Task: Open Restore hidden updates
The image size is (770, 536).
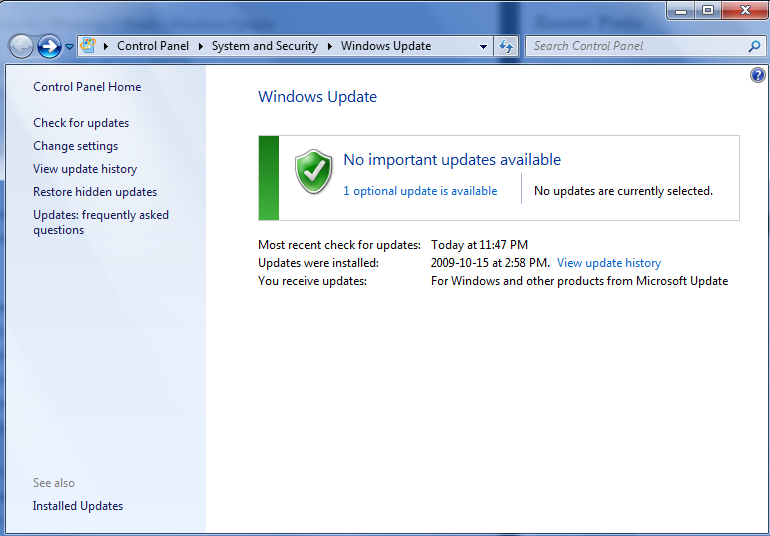Action: coord(95,192)
